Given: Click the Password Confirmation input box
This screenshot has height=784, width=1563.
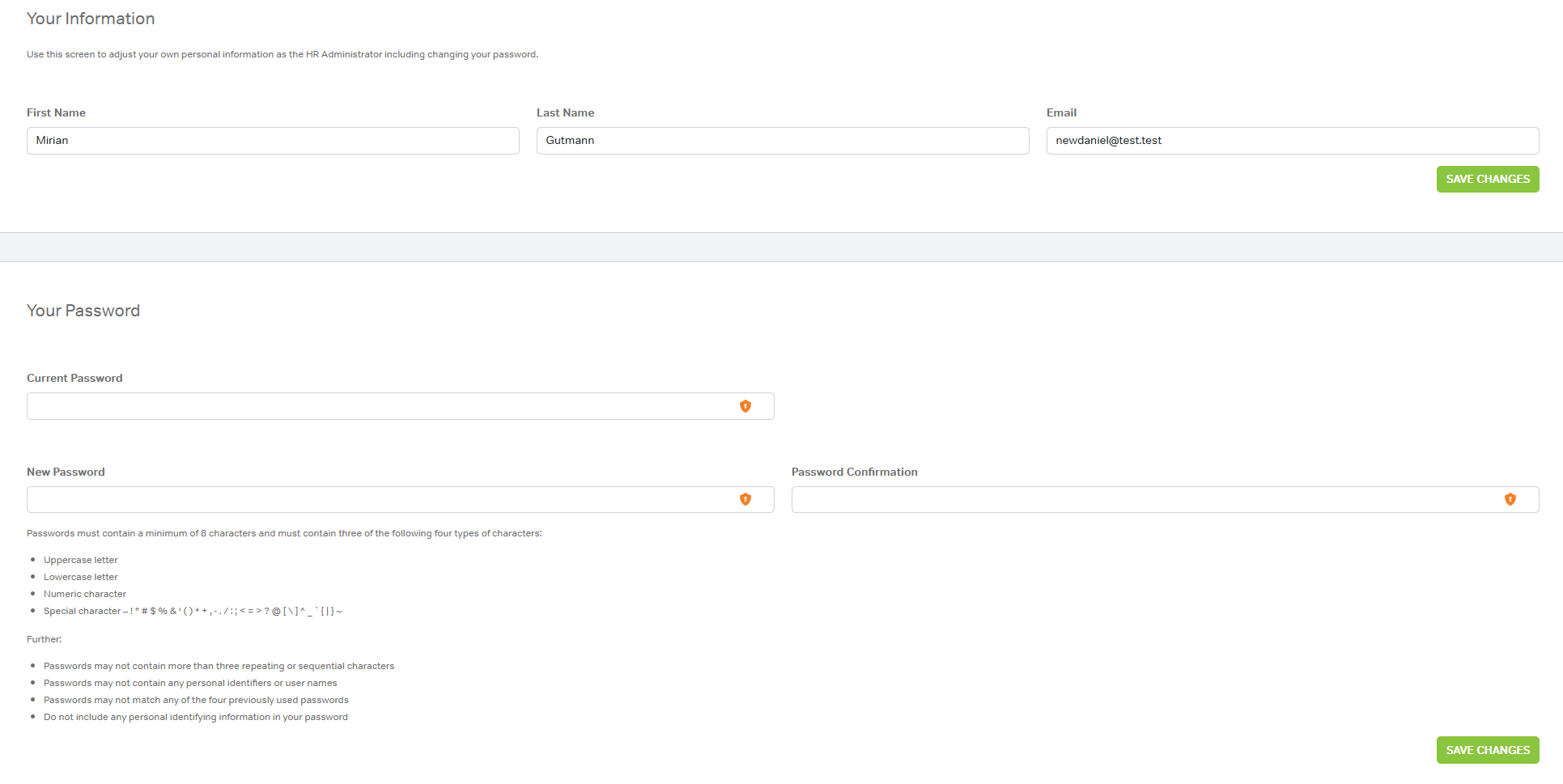Looking at the screenshot, I should coord(1145,499).
